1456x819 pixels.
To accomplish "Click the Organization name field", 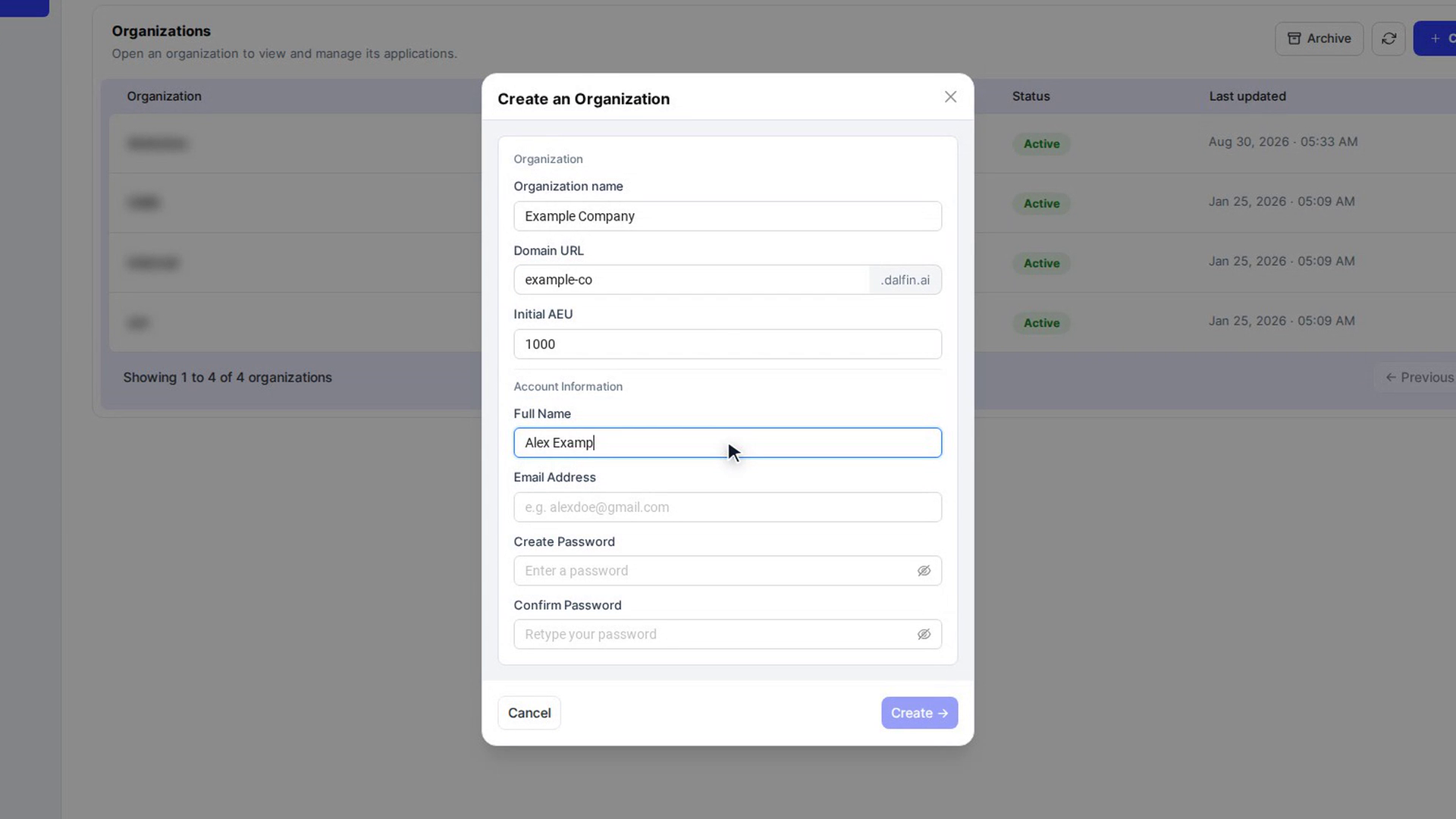I will coord(727,216).
